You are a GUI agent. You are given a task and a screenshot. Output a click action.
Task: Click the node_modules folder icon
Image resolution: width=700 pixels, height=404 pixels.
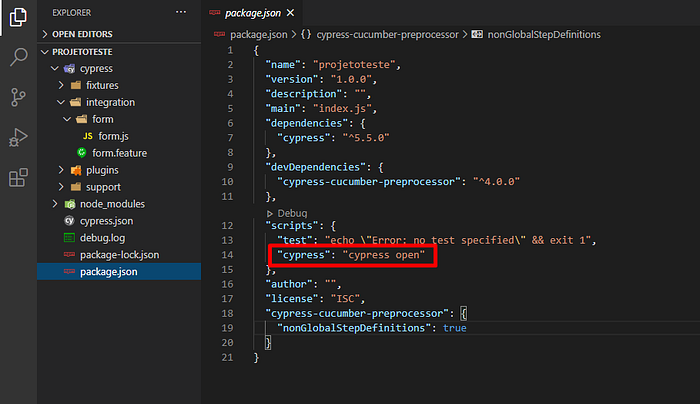point(70,204)
